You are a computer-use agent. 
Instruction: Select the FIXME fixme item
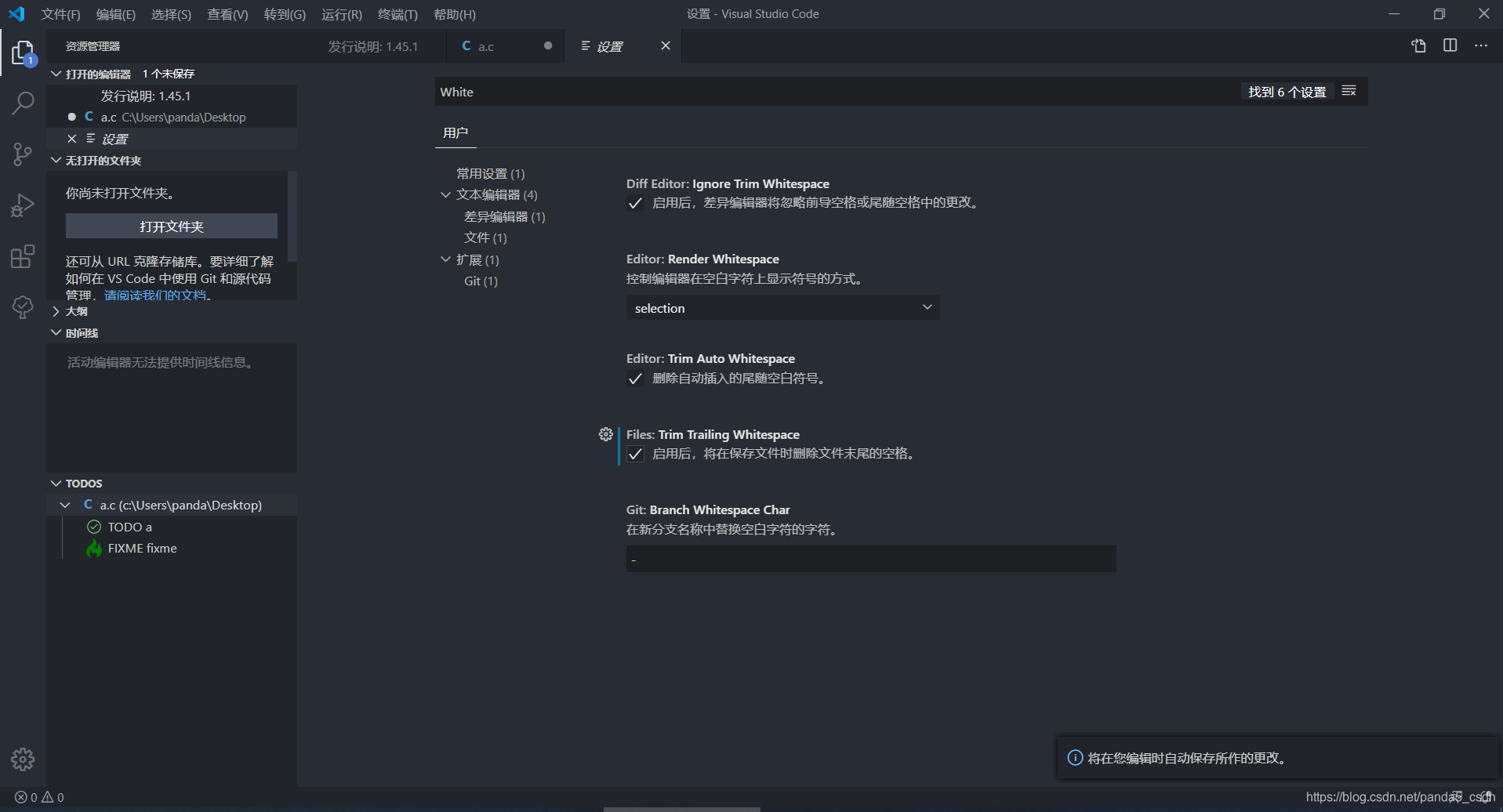(x=143, y=548)
